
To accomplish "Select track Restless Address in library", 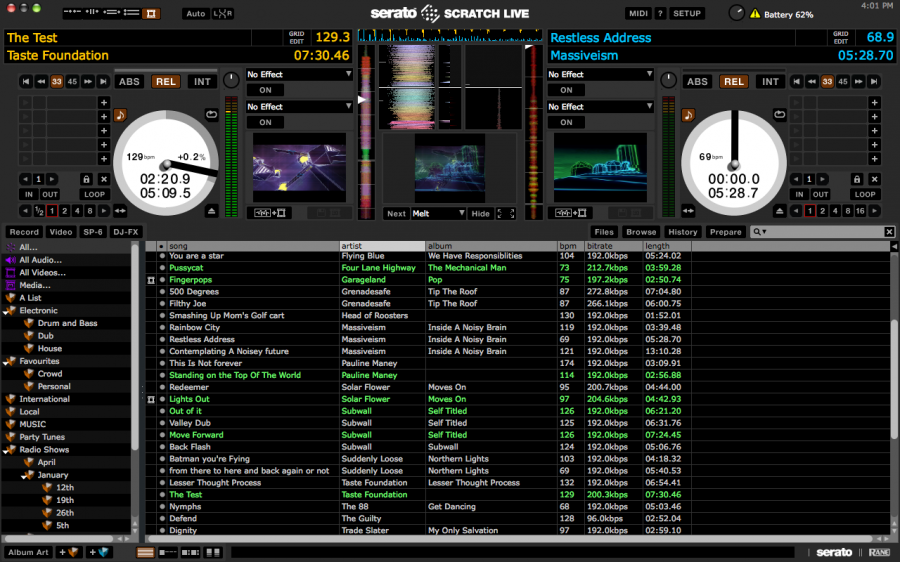I will tap(201, 339).
